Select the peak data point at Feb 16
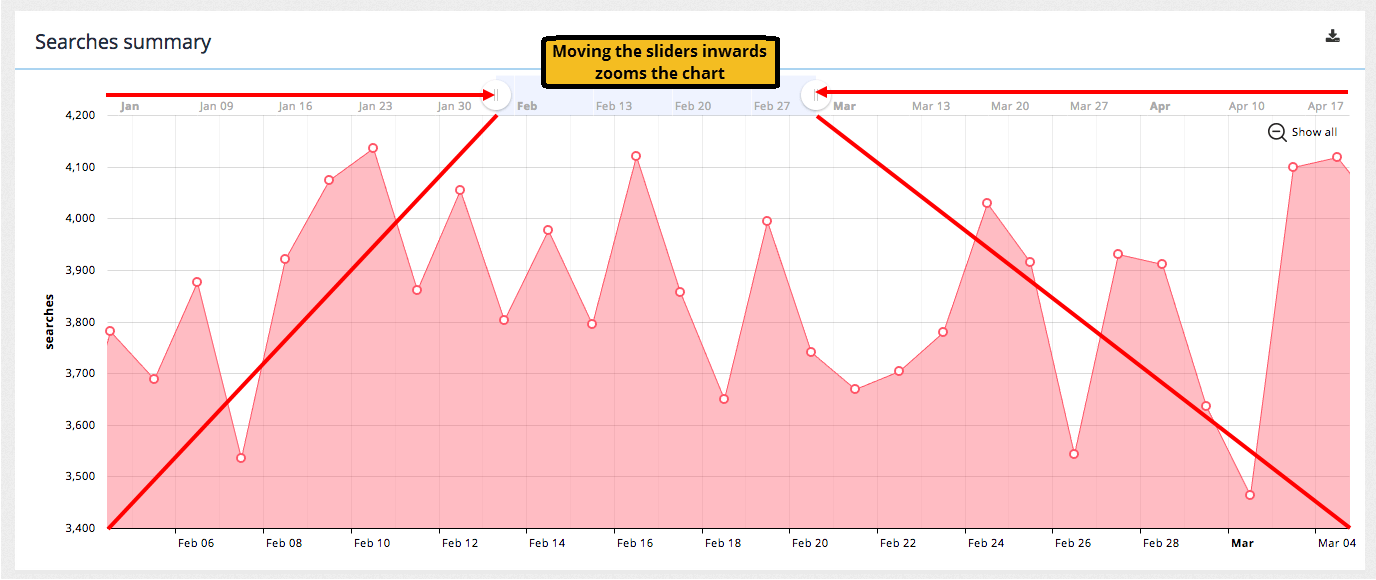This screenshot has width=1376, height=580. coord(636,156)
